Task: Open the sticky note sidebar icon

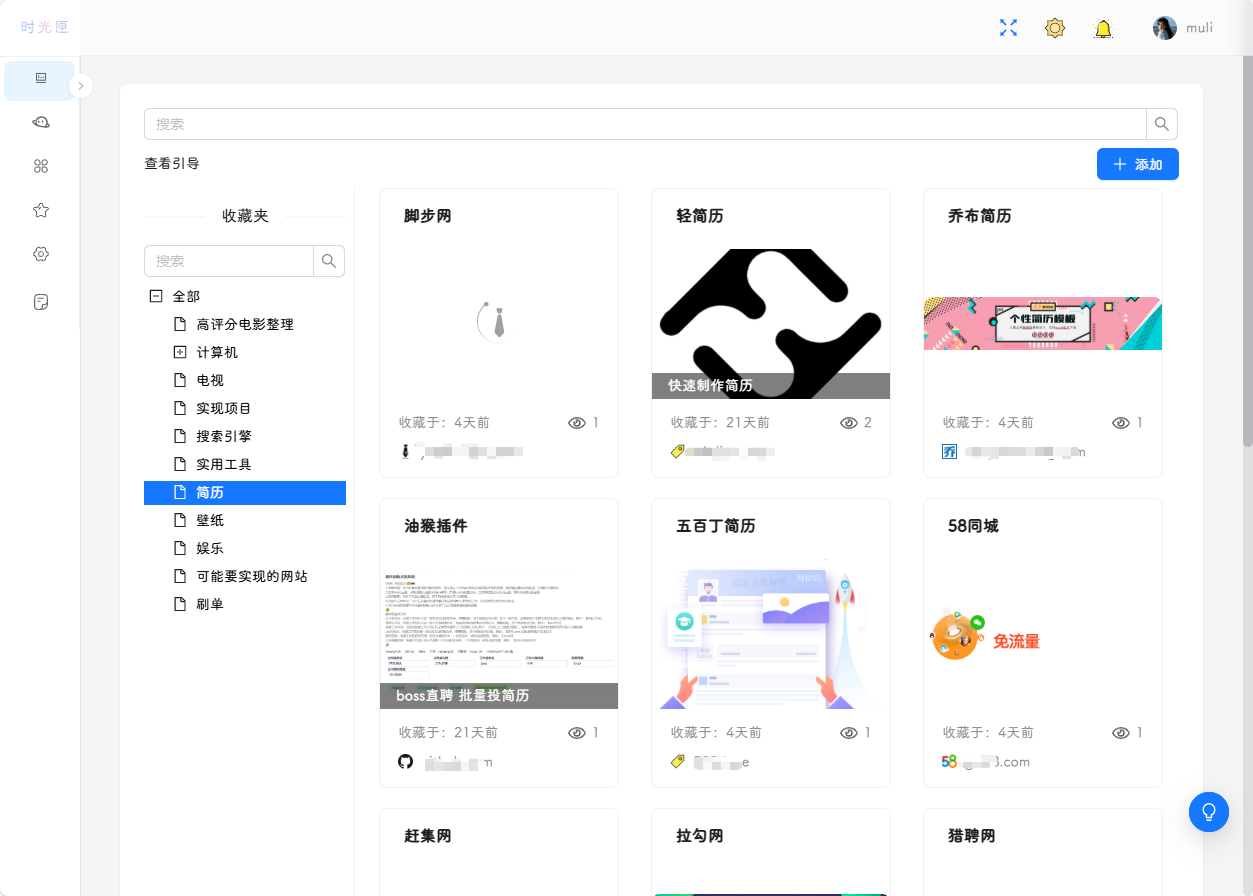Action: click(41, 302)
